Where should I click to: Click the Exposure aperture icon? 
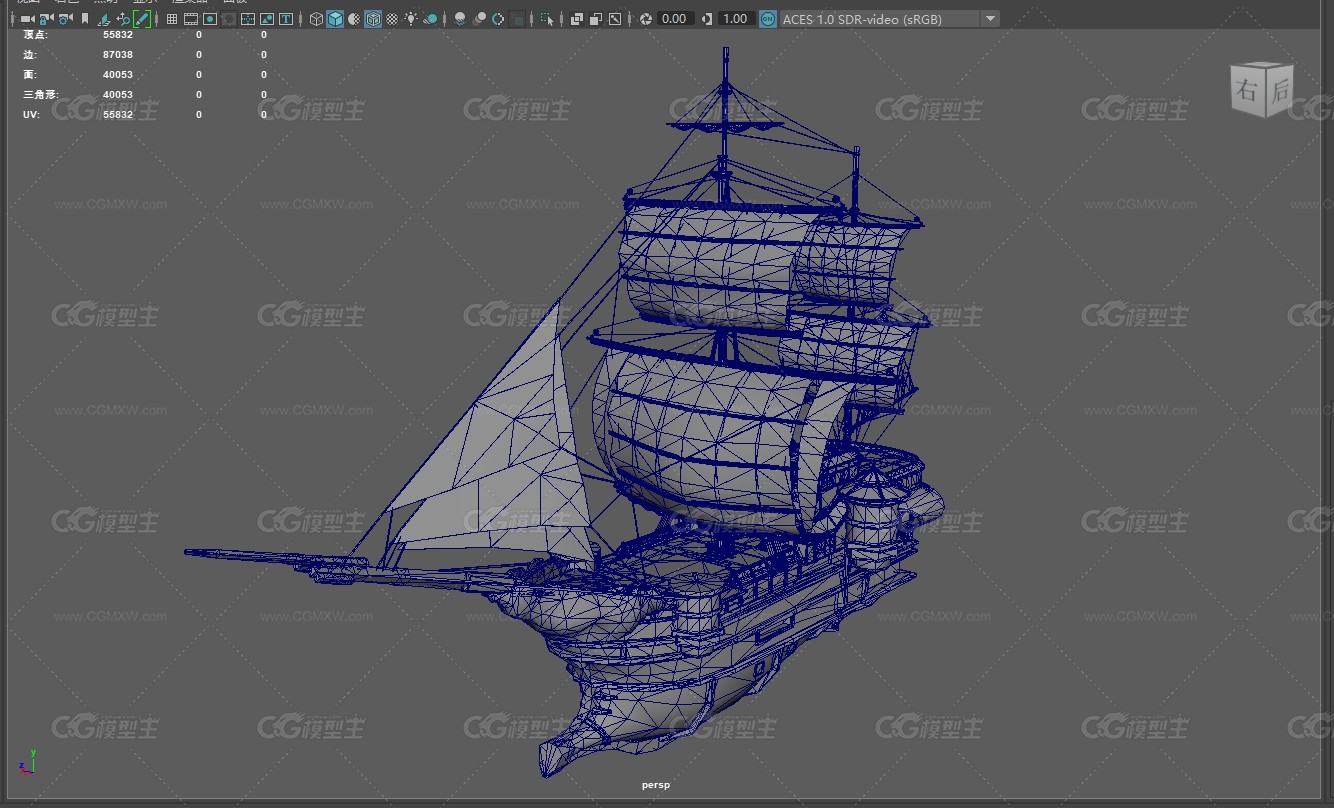(646, 18)
